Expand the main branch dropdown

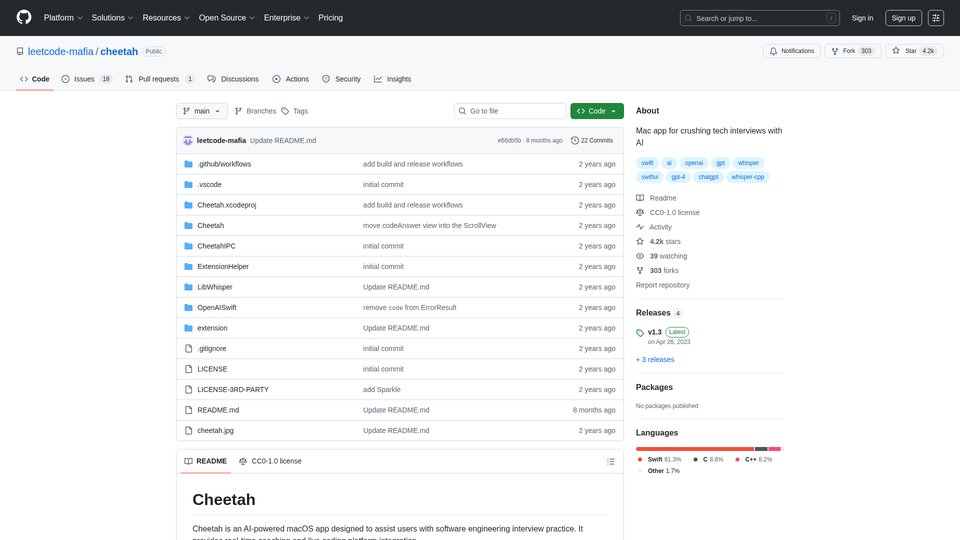(x=203, y=111)
